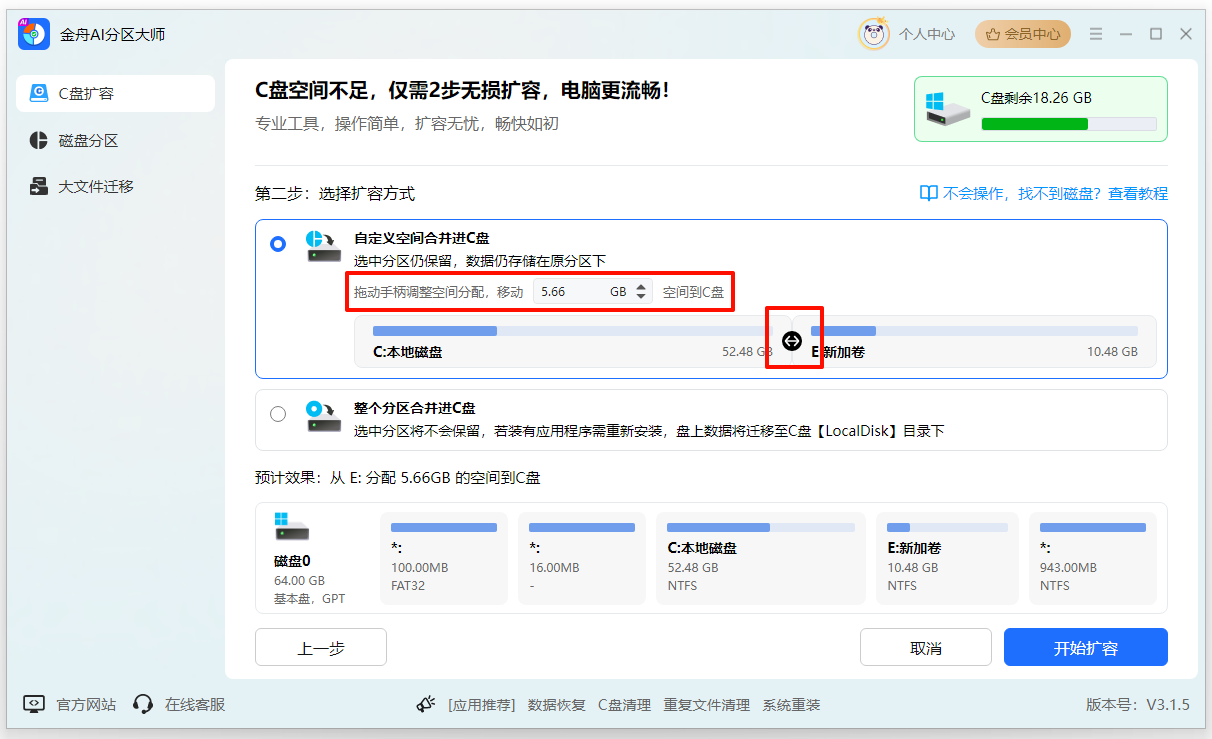Click the hamburger menu icon near window controls
Image resolution: width=1212 pixels, height=739 pixels.
[x=1096, y=33]
